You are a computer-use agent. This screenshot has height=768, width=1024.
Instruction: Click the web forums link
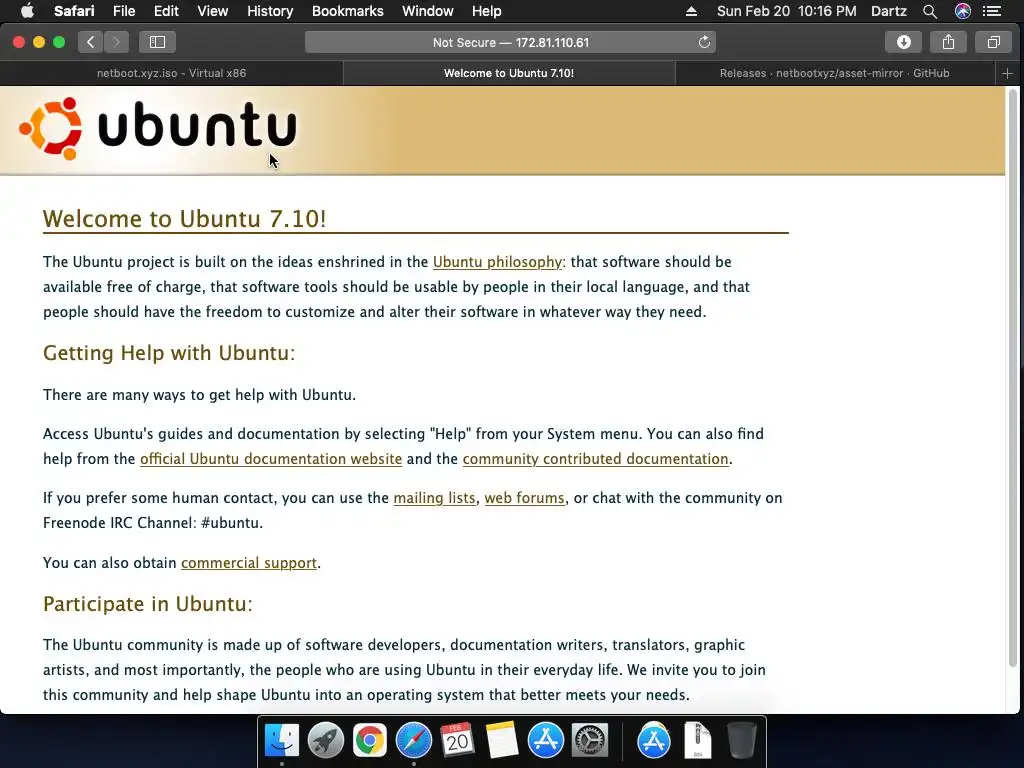pos(524,498)
